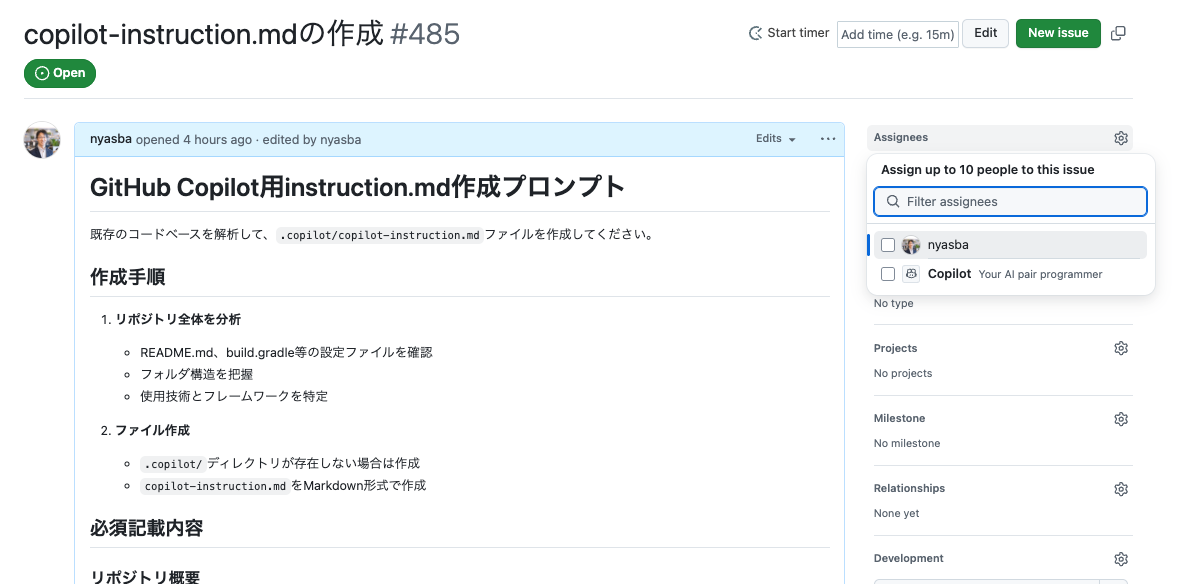Click the Add time input field
Viewport: 1194px width, 584px height.
point(897,33)
